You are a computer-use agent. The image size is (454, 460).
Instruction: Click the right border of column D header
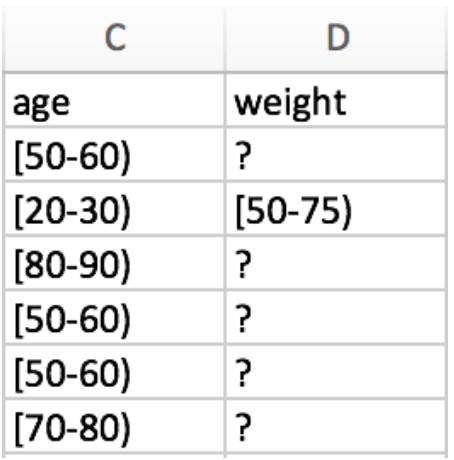pyautogui.click(x=447, y=38)
